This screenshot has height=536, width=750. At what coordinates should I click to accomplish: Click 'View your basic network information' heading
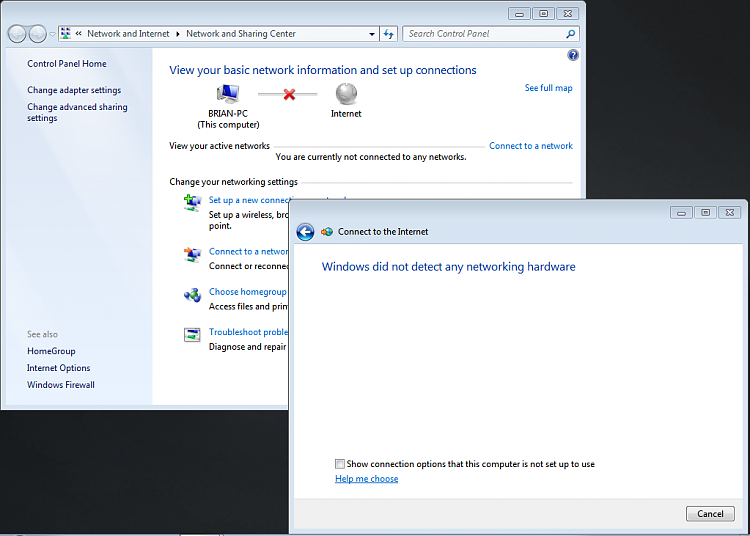(x=322, y=70)
